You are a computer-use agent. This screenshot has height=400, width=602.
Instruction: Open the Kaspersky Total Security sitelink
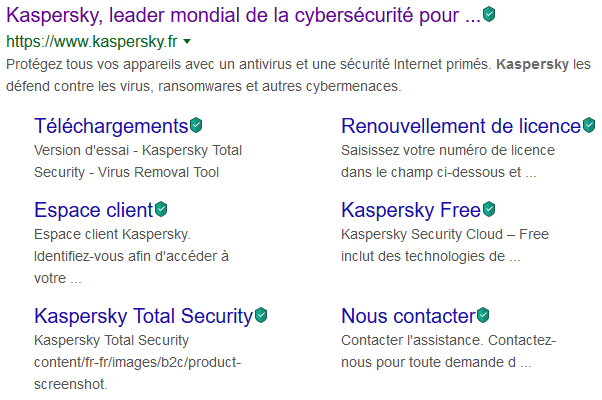[x=143, y=317]
